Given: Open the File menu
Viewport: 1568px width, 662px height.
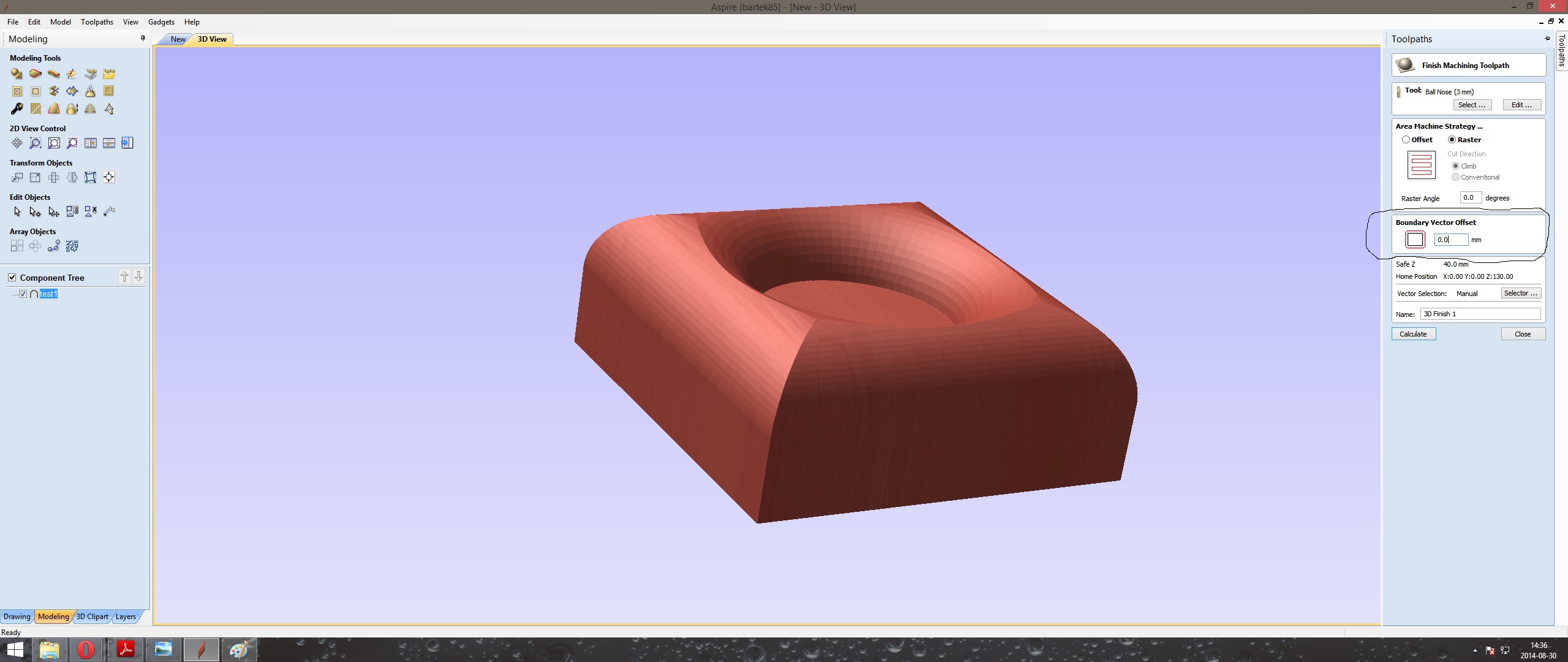Looking at the screenshot, I should click(12, 21).
